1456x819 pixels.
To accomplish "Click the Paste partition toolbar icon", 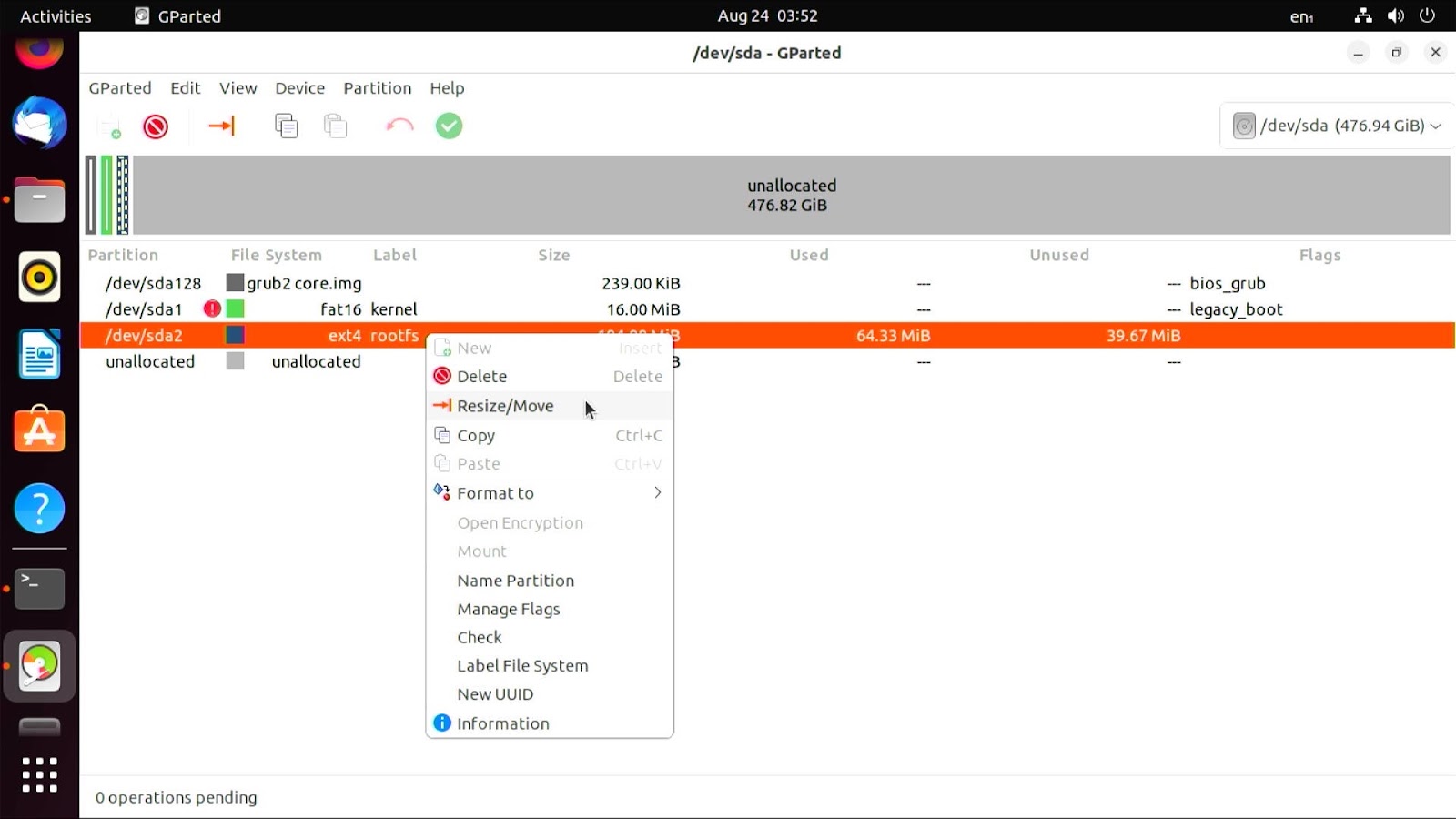I will 336,126.
